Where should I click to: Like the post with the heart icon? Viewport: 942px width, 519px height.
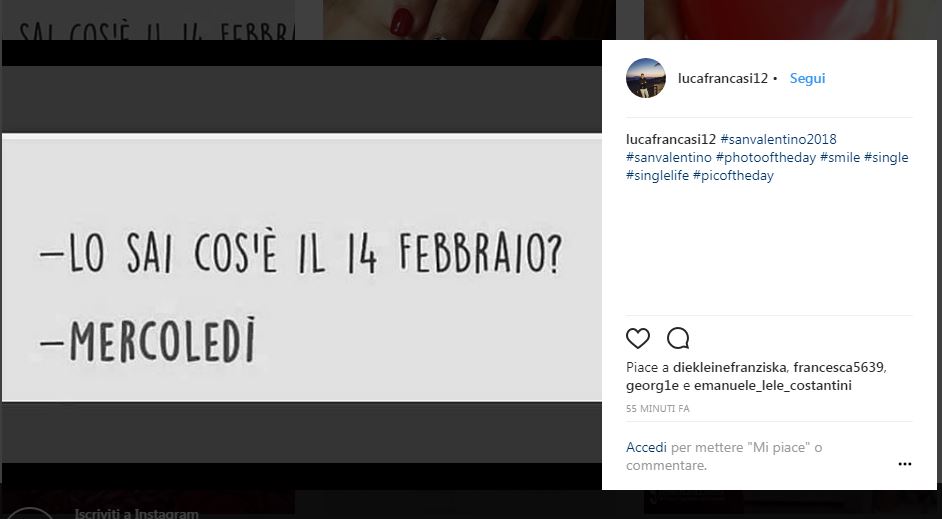(637, 339)
